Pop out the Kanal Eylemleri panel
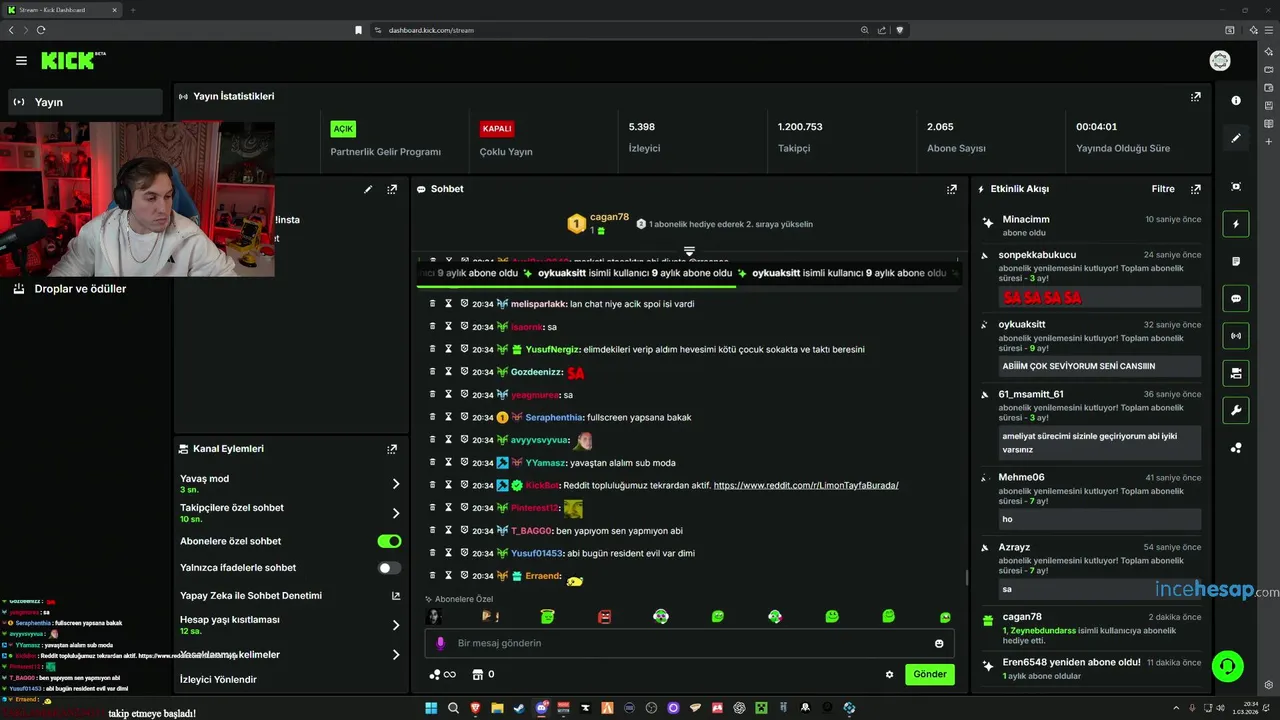Viewport: 1280px width, 720px height. tap(392, 449)
